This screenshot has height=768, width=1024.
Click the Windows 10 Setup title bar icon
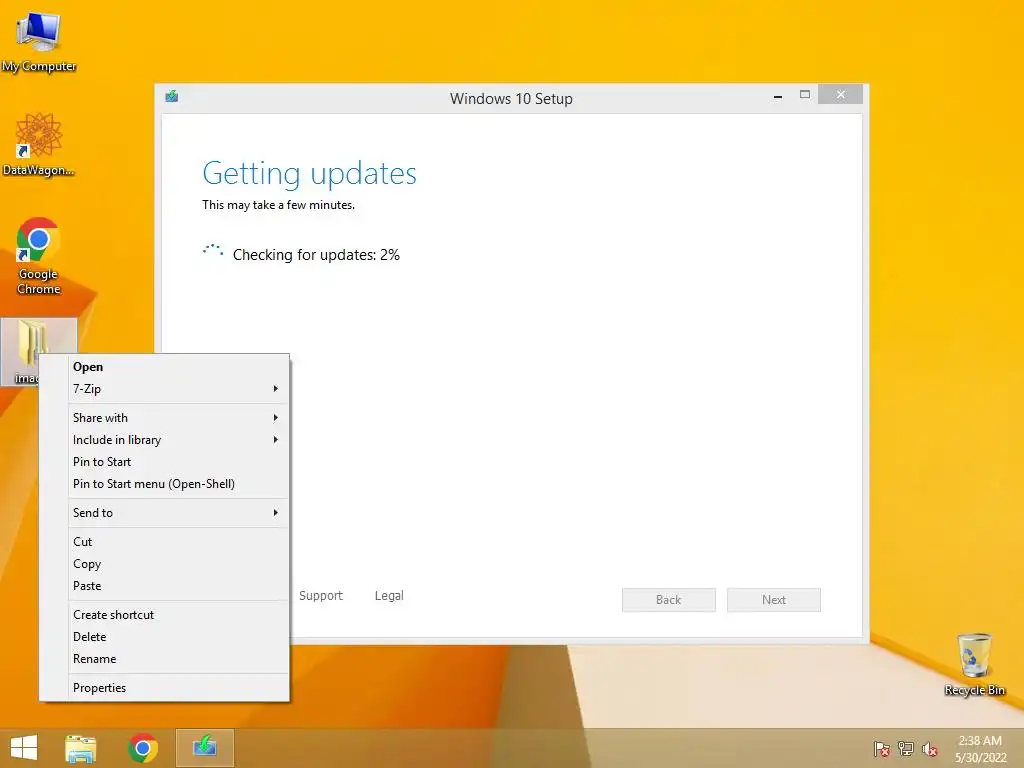pyautogui.click(x=172, y=97)
